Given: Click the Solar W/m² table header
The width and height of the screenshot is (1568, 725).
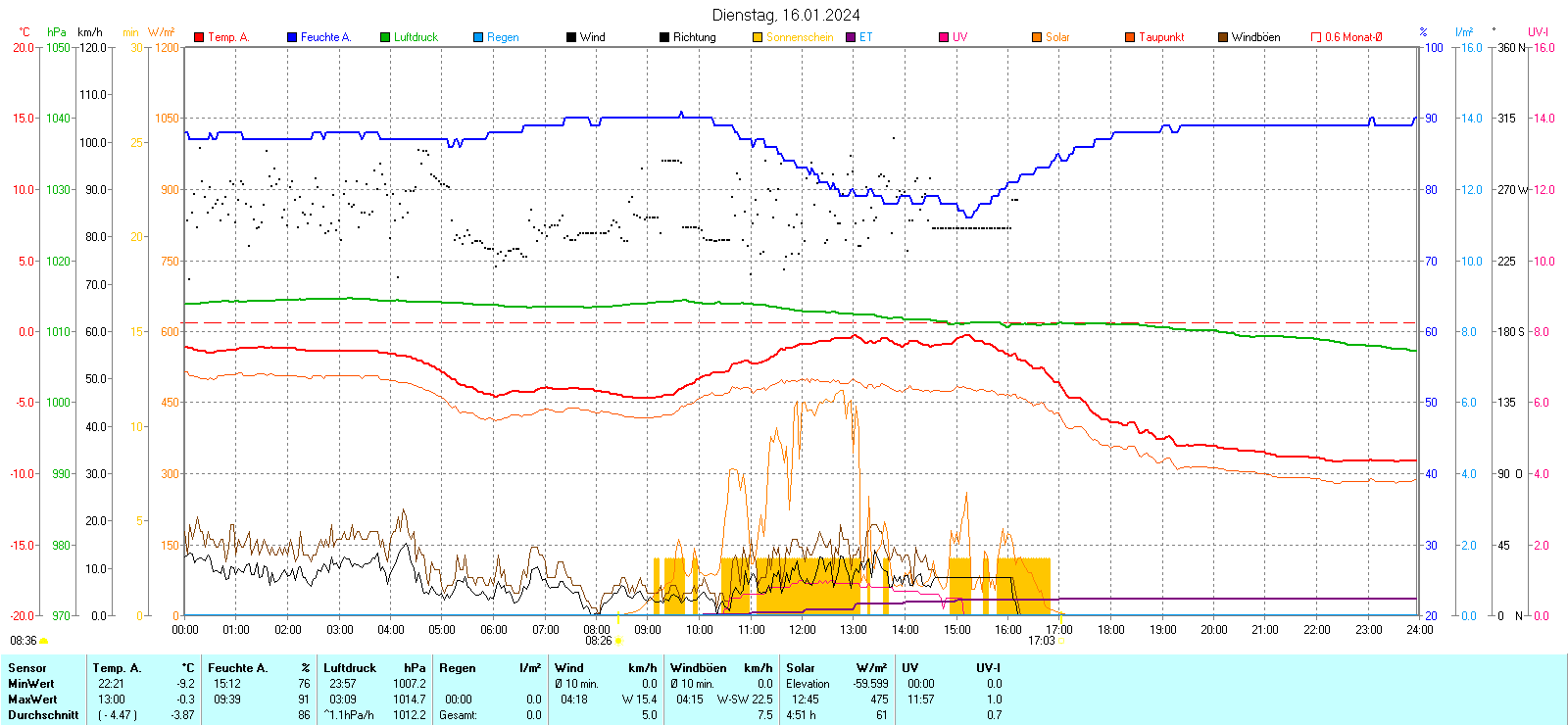Looking at the screenshot, I should pyautogui.click(x=836, y=668).
